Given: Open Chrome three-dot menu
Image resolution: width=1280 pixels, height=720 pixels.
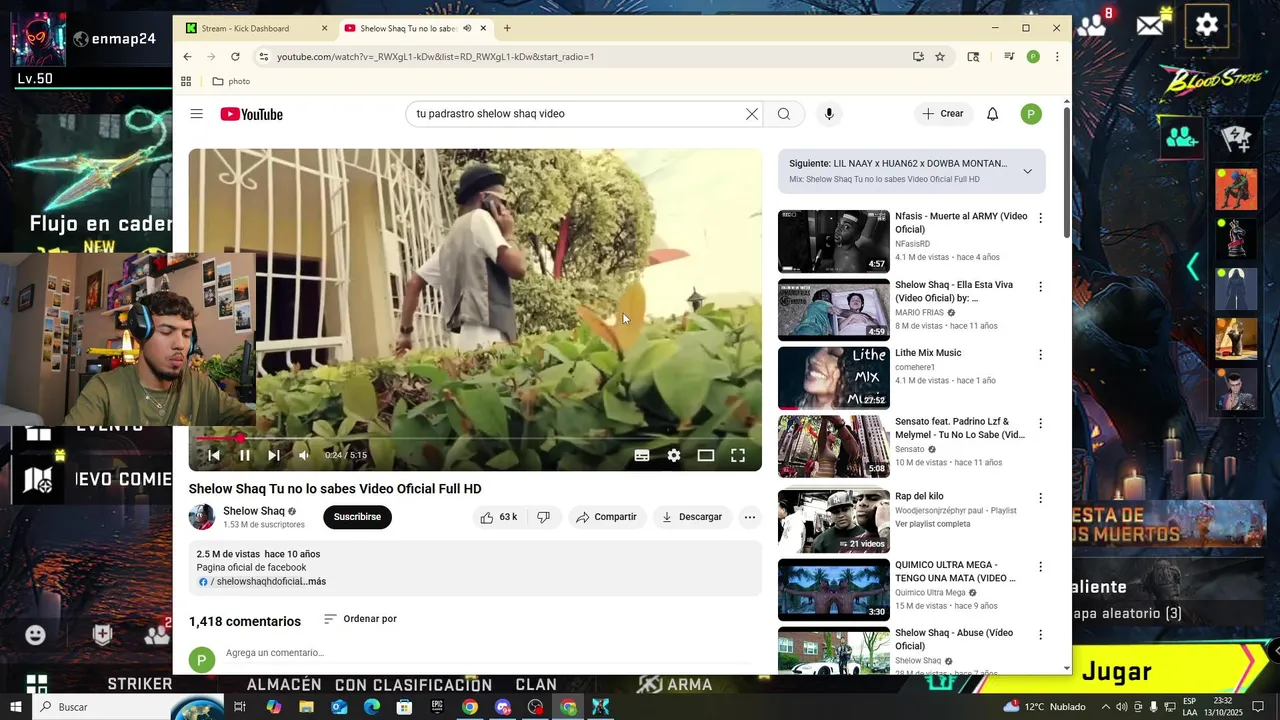Looking at the screenshot, I should [1057, 57].
